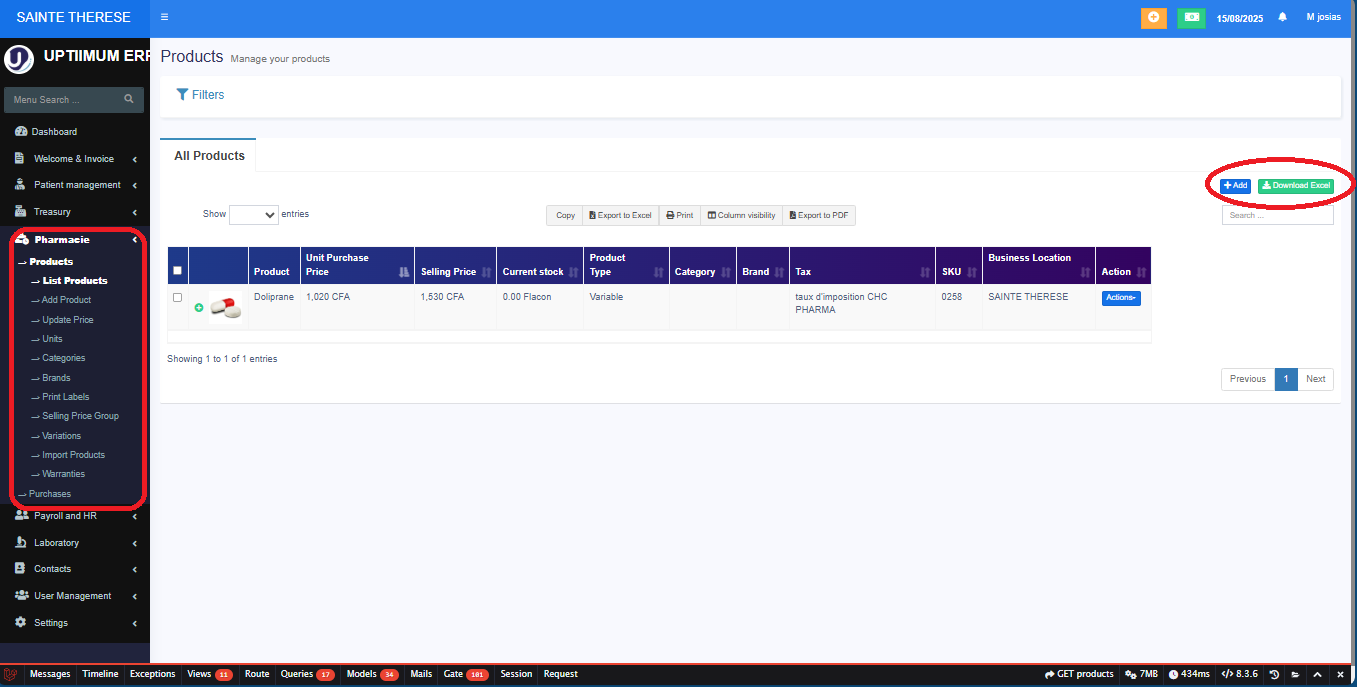Viewport: 1357px width, 687px height.
Task: Open the Actions dropdown for Doliprane
Action: (1121, 298)
